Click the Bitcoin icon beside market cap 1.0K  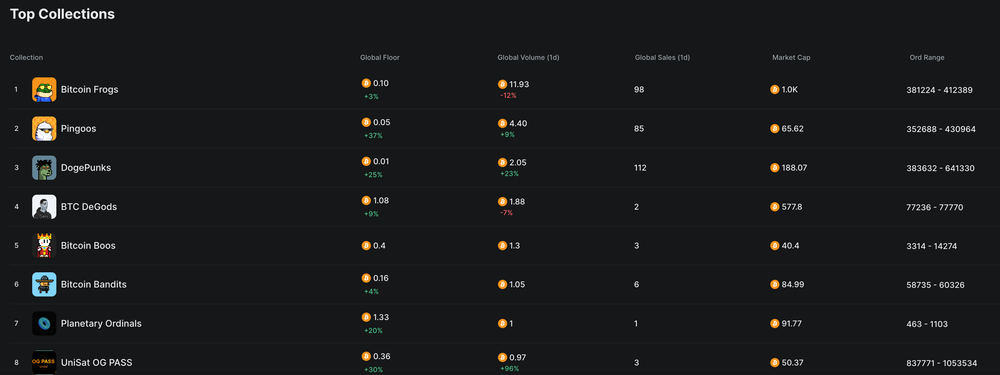(775, 89)
